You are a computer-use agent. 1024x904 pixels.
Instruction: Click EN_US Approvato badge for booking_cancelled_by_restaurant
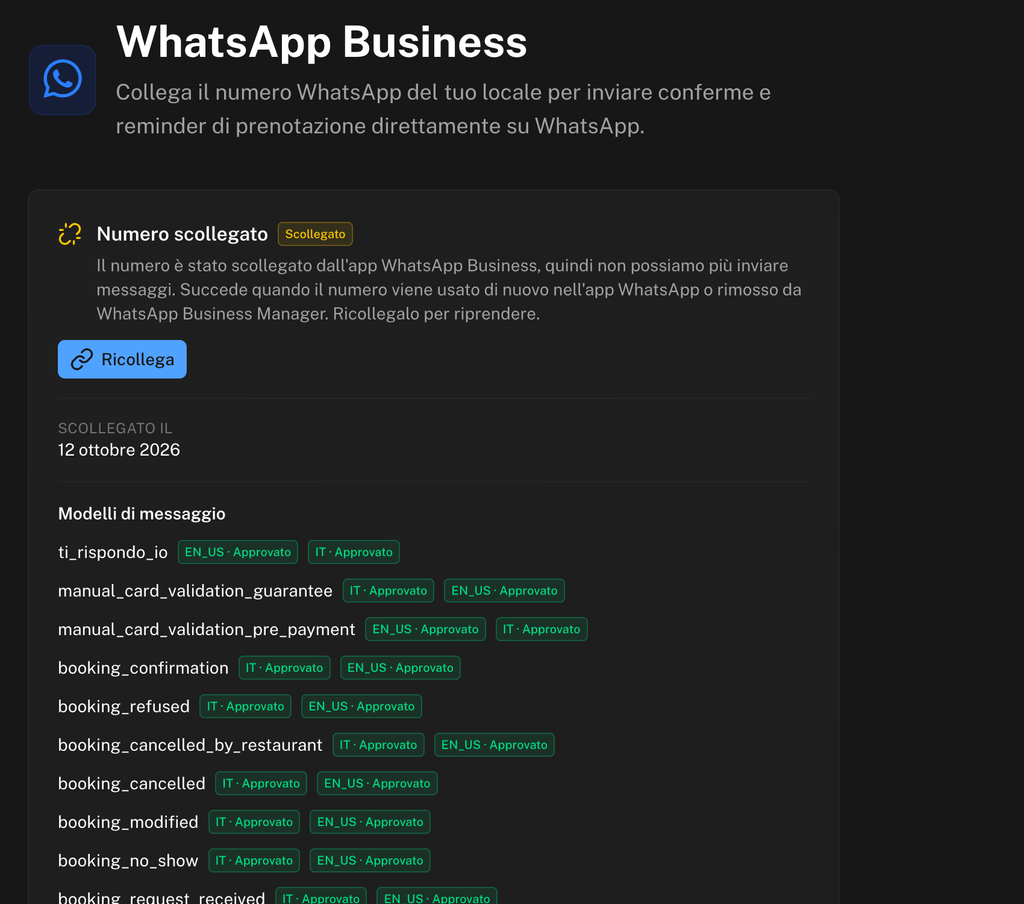(x=494, y=745)
